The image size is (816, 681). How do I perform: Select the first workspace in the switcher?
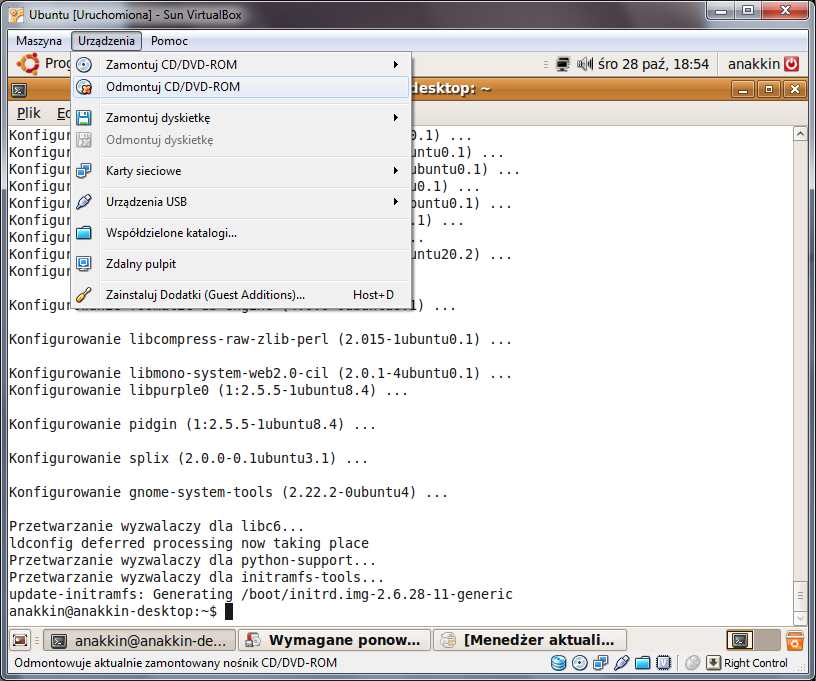(x=740, y=640)
